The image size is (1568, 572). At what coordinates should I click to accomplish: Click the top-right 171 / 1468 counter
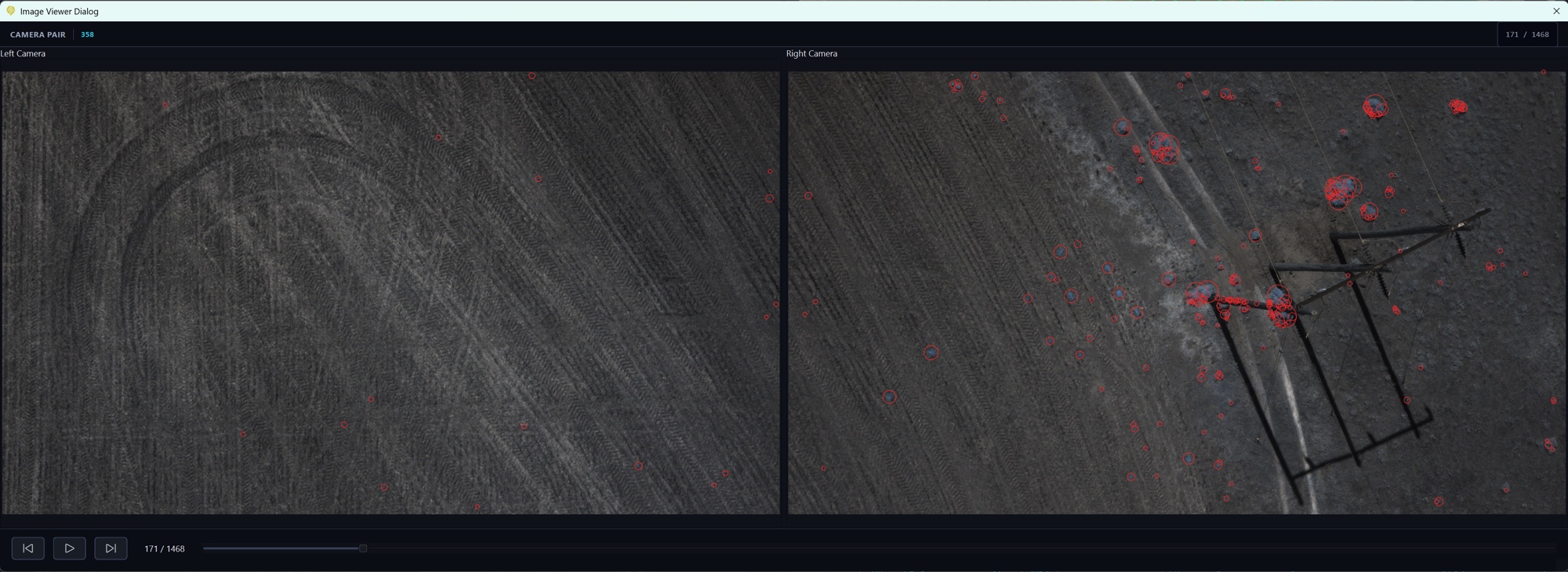(1527, 34)
